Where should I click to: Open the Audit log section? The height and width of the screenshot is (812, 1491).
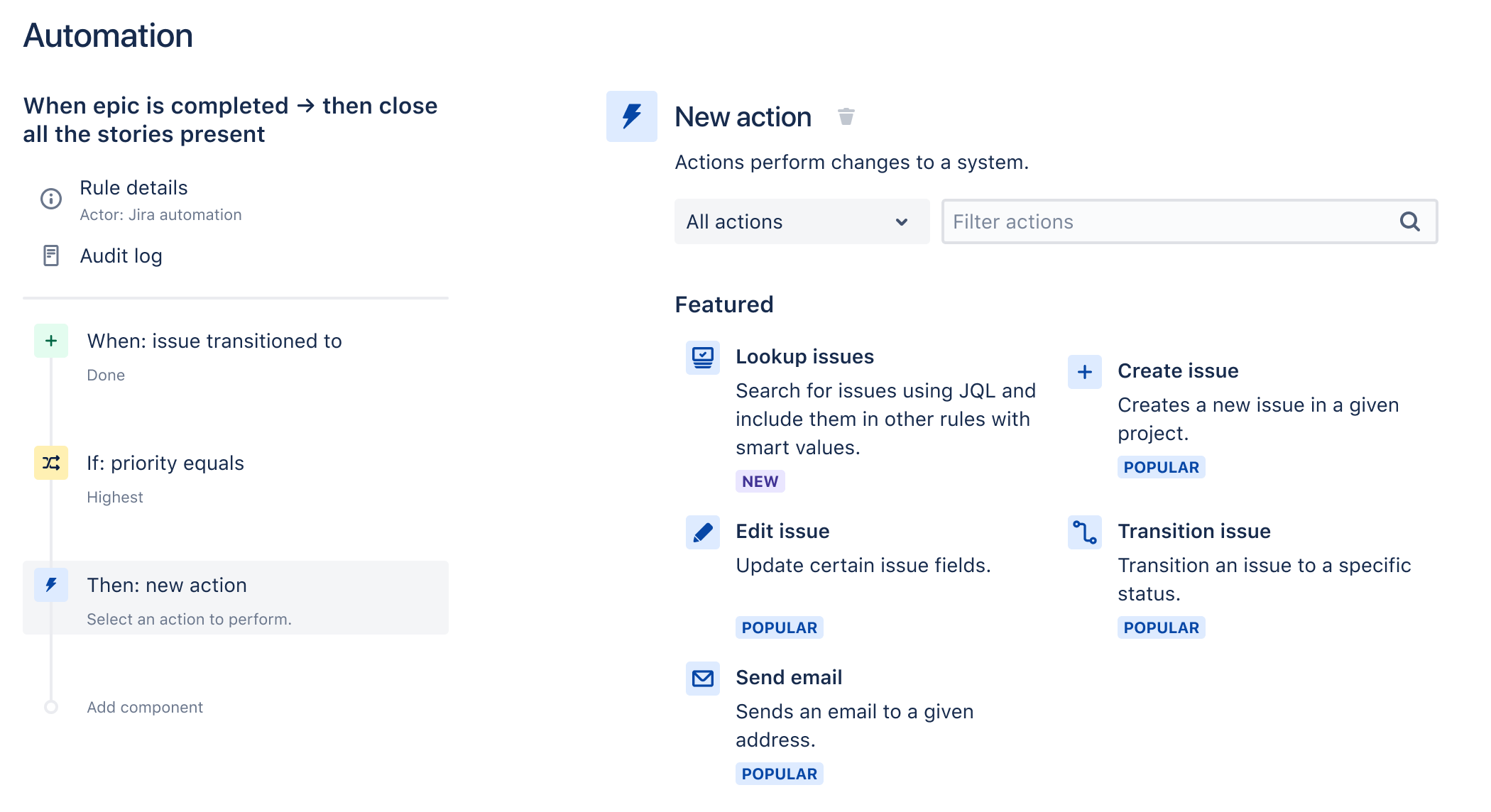point(121,256)
